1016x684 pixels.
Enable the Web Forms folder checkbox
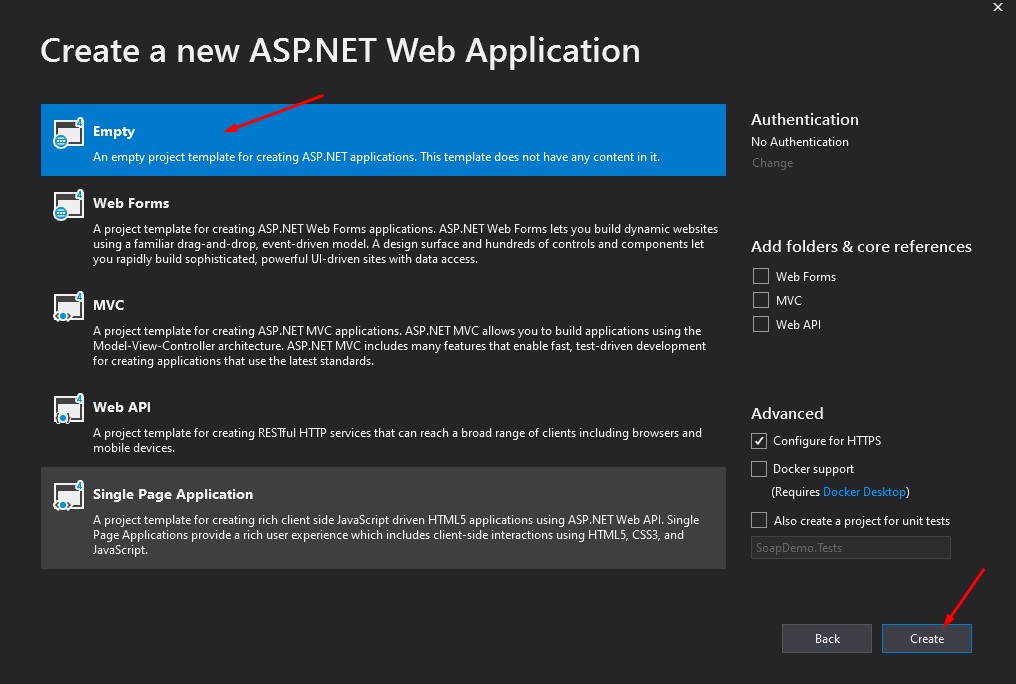[x=760, y=276]
